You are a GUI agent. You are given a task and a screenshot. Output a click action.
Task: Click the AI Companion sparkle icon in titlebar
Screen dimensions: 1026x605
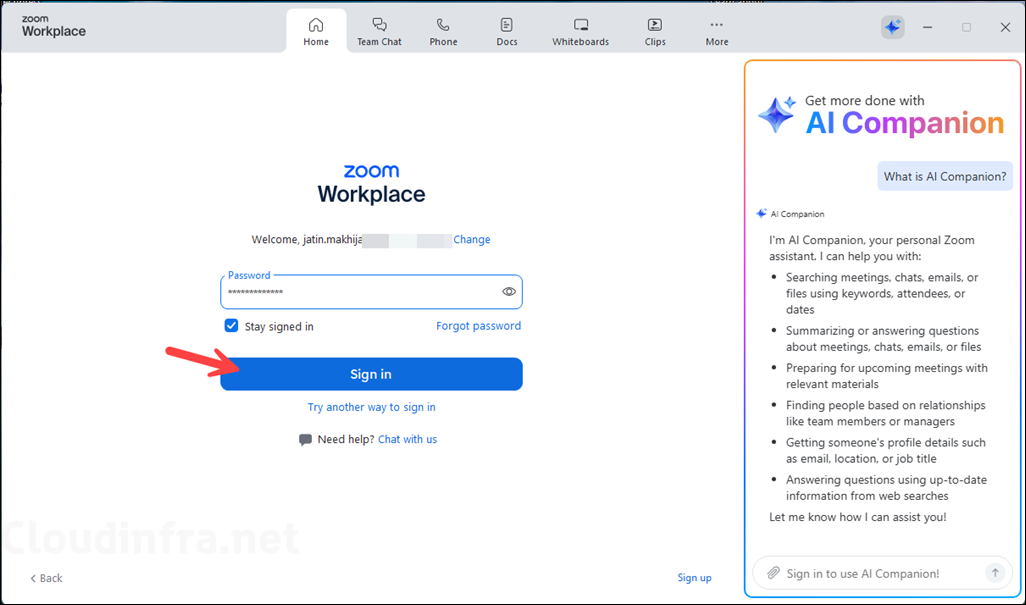coord(892,26)
